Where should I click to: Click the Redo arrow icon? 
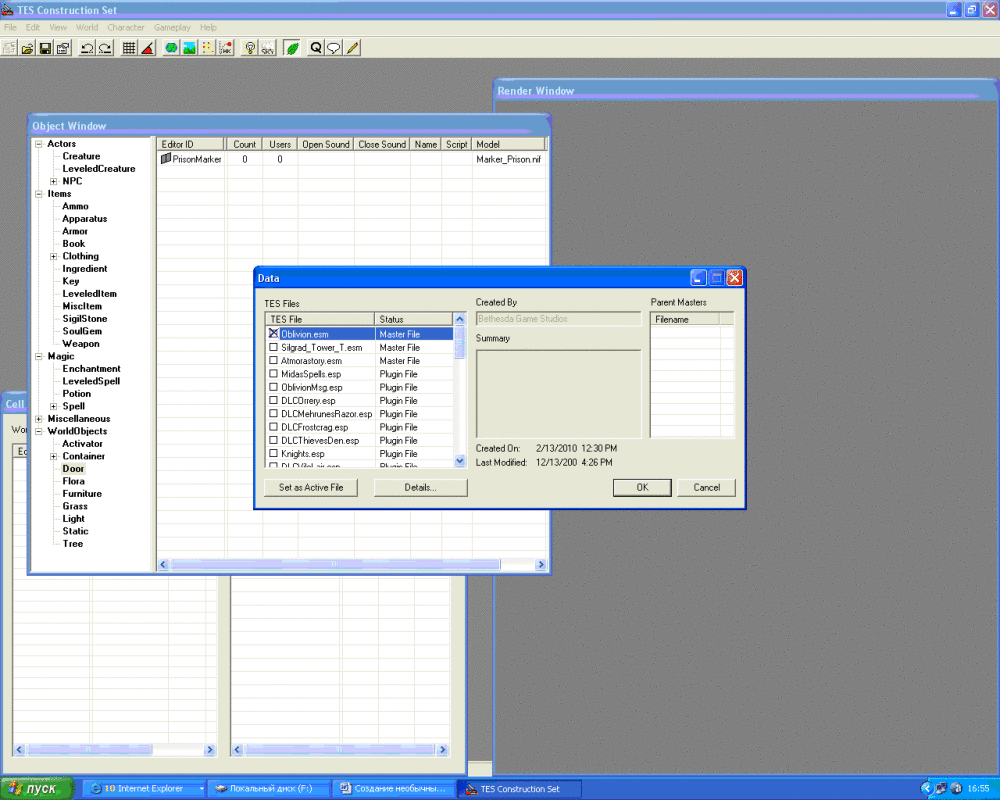point(105,48)
